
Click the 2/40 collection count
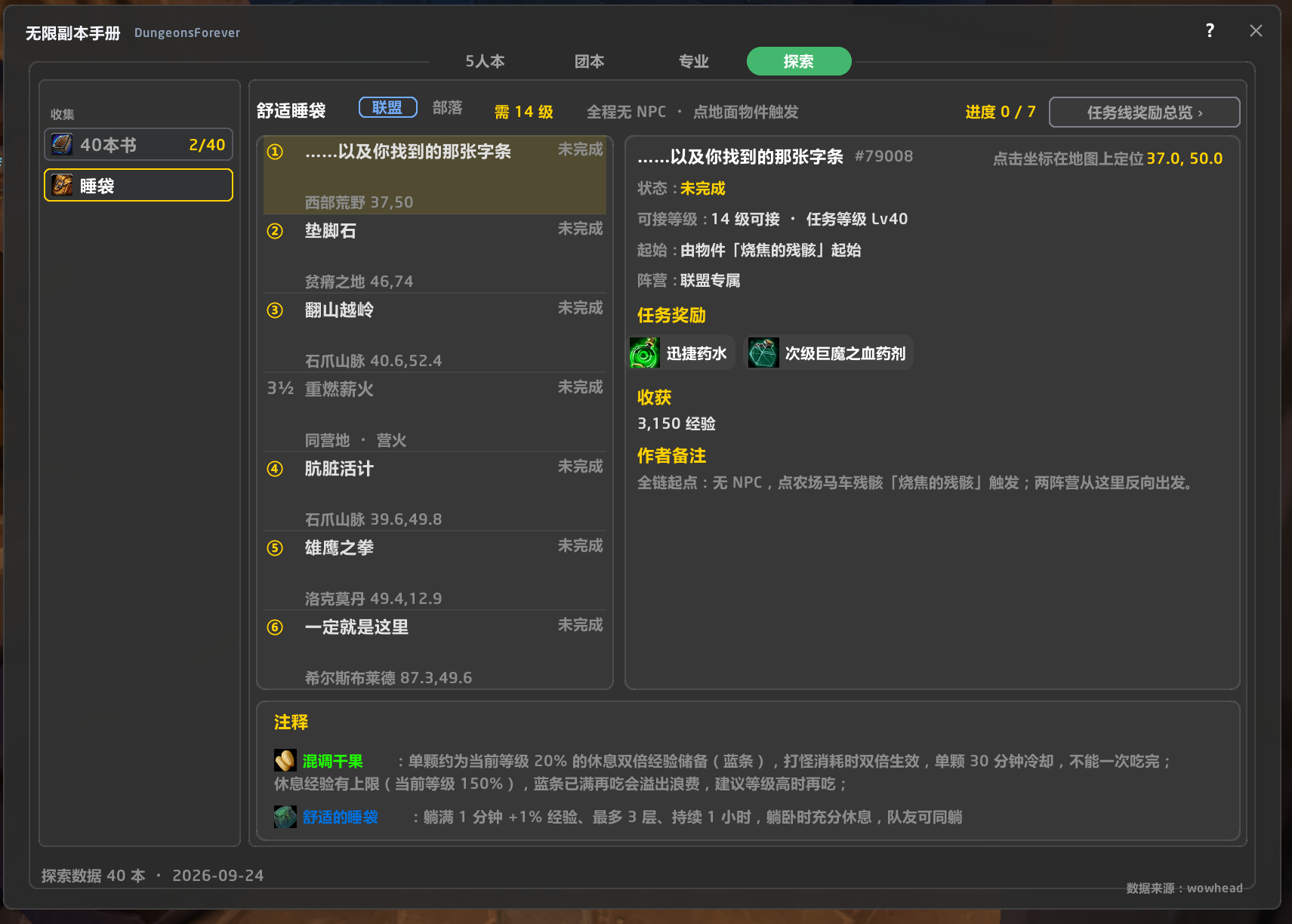(207, 145)
